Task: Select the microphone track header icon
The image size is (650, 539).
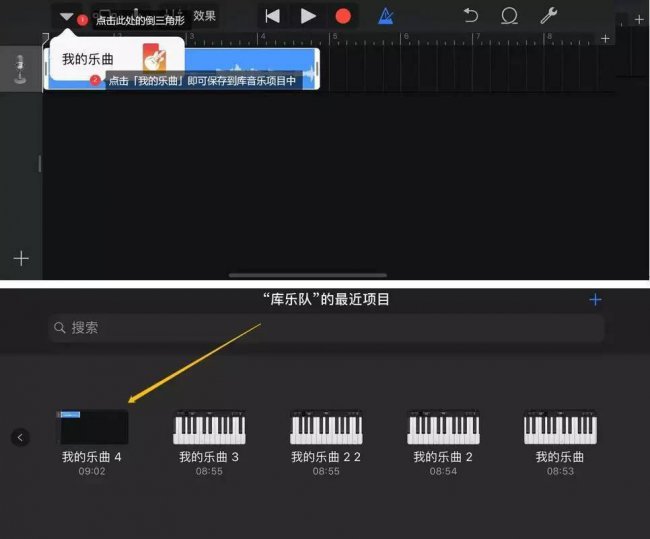Action: coord(20,69)
